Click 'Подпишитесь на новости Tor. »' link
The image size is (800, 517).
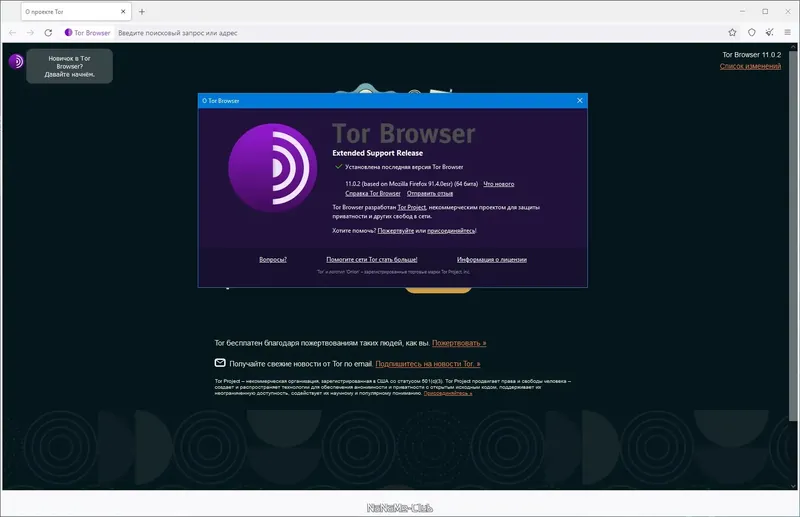pyautogui.click(x=428, y=364)
